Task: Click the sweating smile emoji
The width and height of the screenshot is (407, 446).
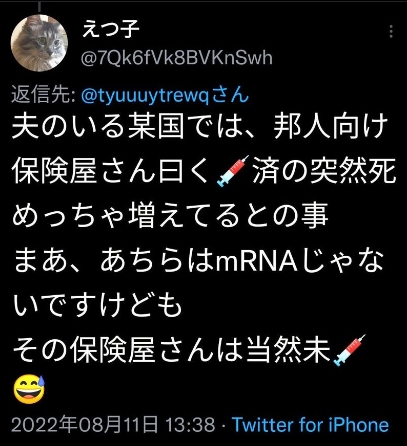Action: point(29,389)
